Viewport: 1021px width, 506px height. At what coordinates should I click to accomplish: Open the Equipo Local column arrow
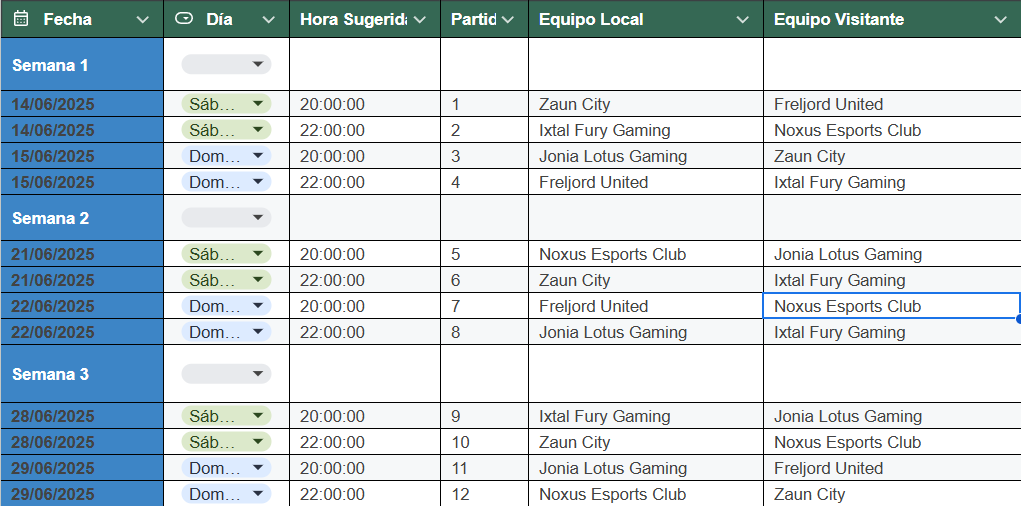(742, 20)
